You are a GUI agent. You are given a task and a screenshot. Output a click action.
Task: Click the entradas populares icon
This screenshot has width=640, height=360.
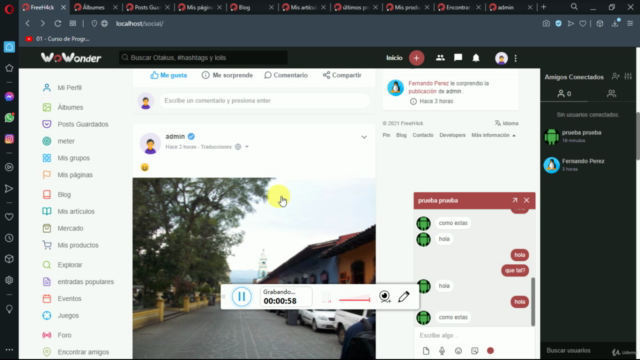(47, 282)
